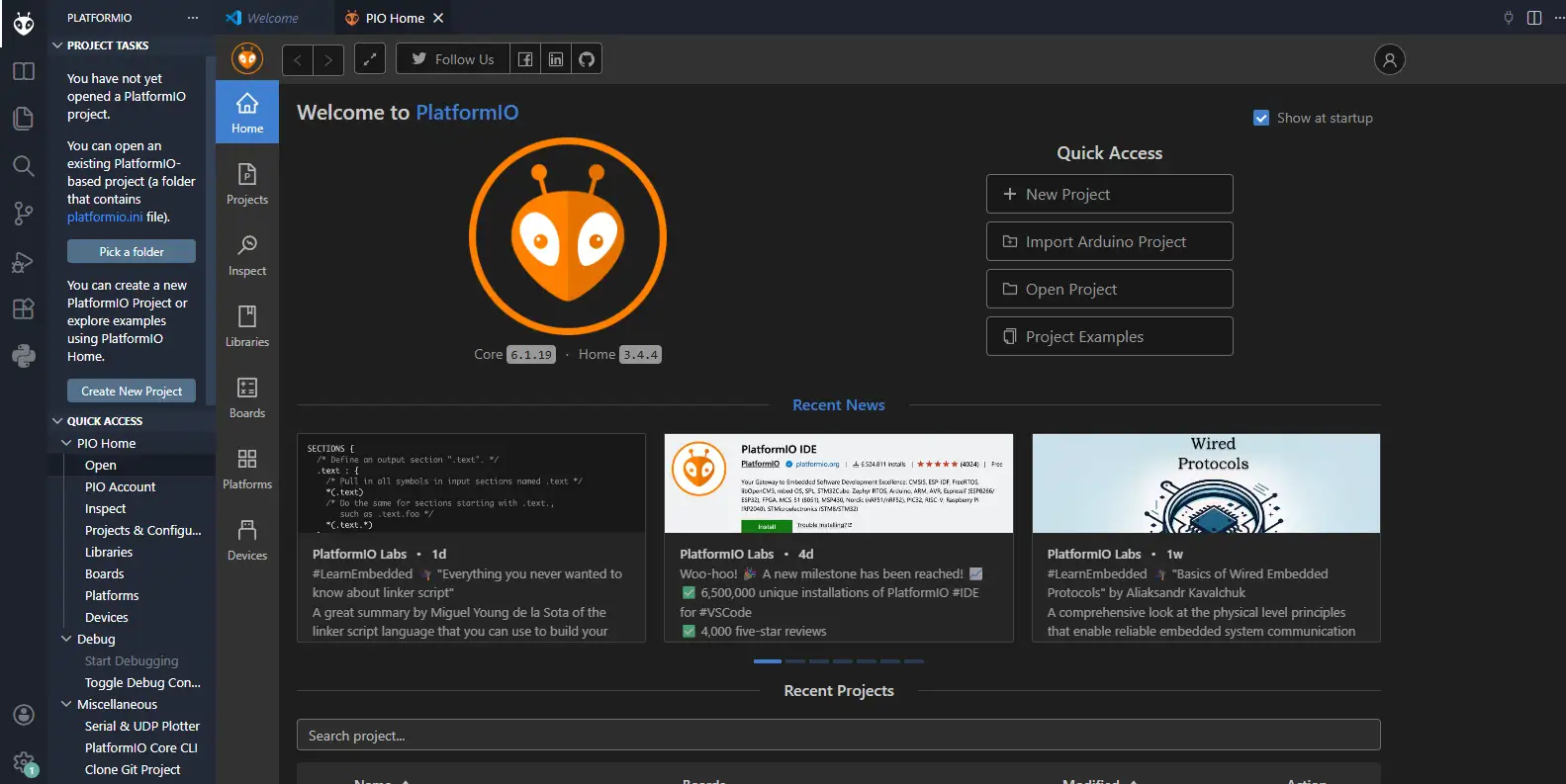
Task: Click the Open Project button
Action: coord(1110,289)
